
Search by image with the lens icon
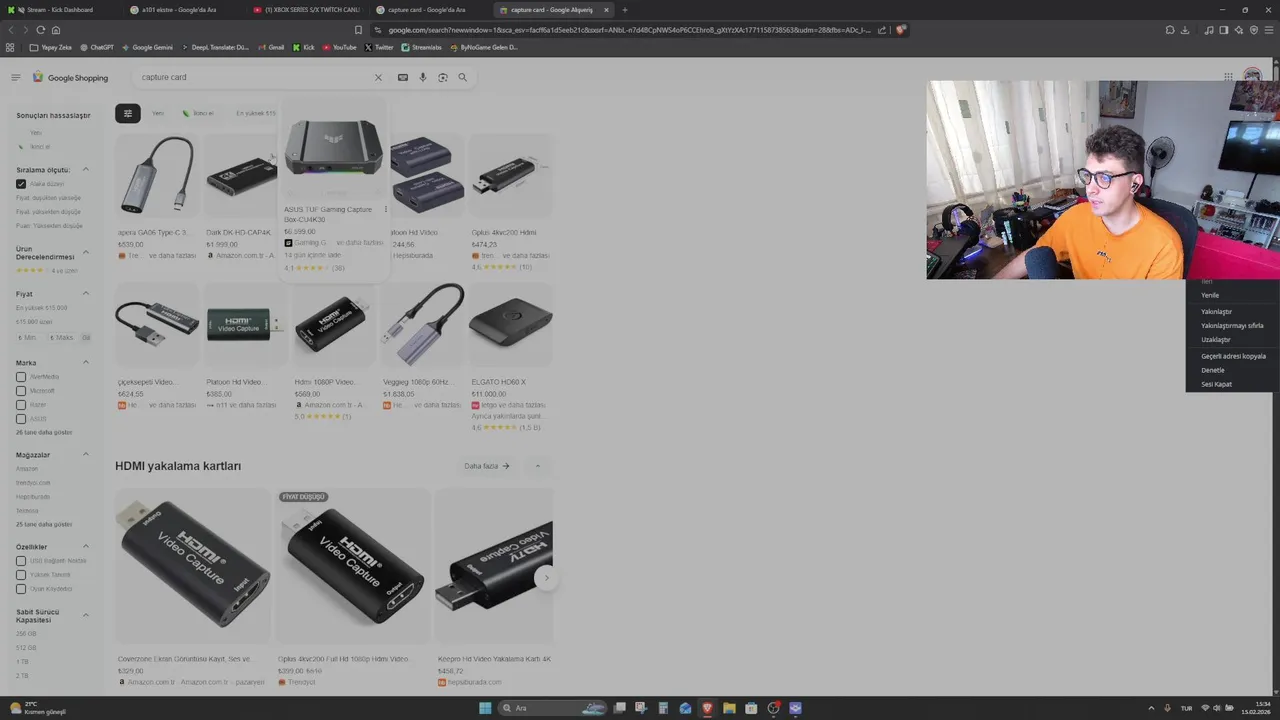pyautogui.click(x=443, y=77)
